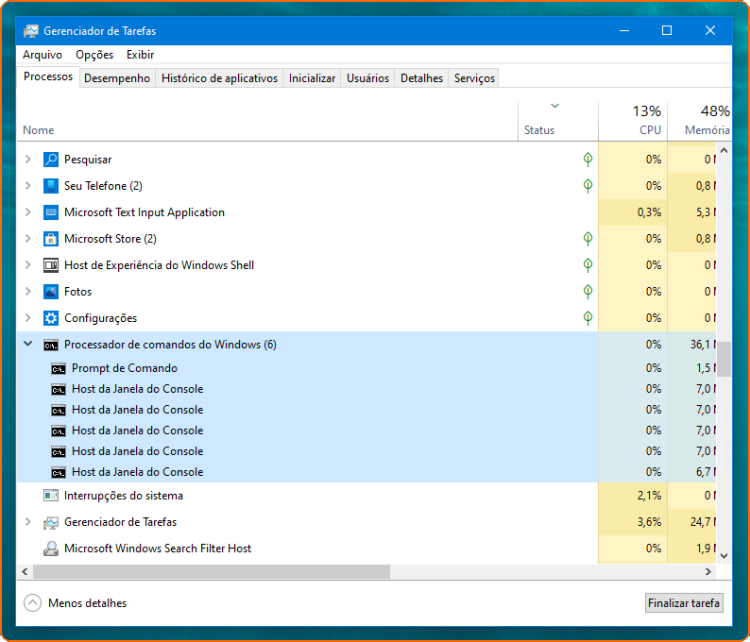Click 2,1% CPU value of Interrupções
Image resolution: width=750 pixels, height=642 pixels.
[649, 496]
